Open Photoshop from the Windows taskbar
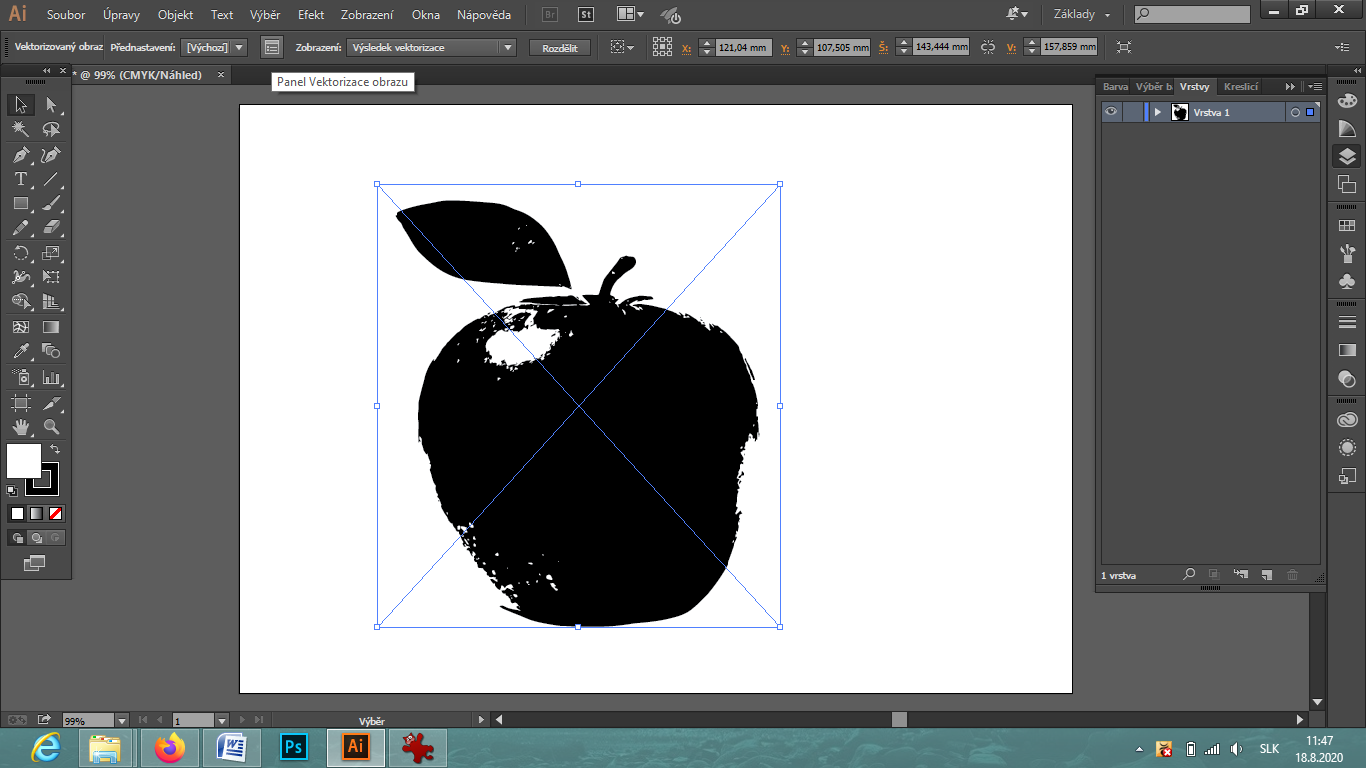The image size is (1366, 768). click(x=294, y=747)
